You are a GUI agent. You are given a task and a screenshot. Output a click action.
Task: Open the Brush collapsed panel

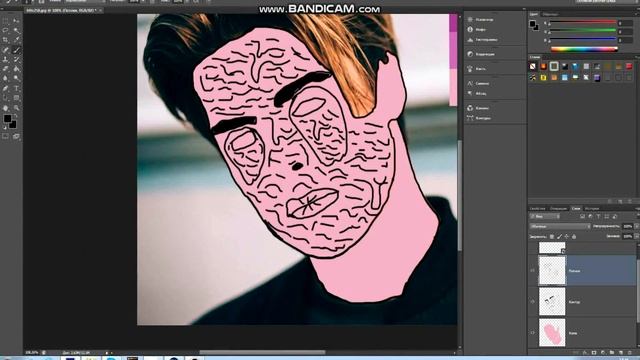476,69
